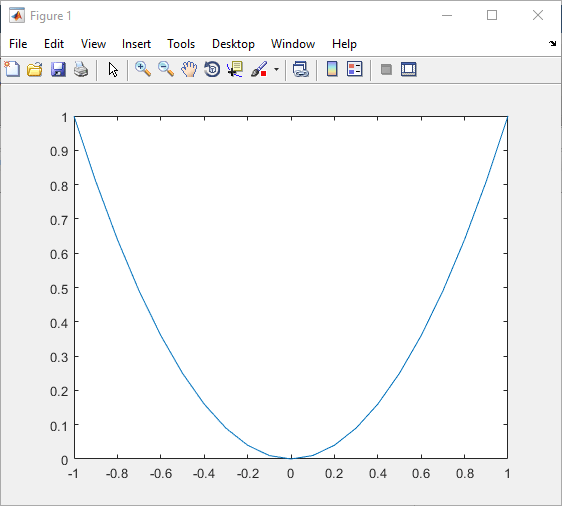Image resolution: width=562 pixels, height=506 pixels.
Task: Click the New Figure icon
Action: pos(12,69)
